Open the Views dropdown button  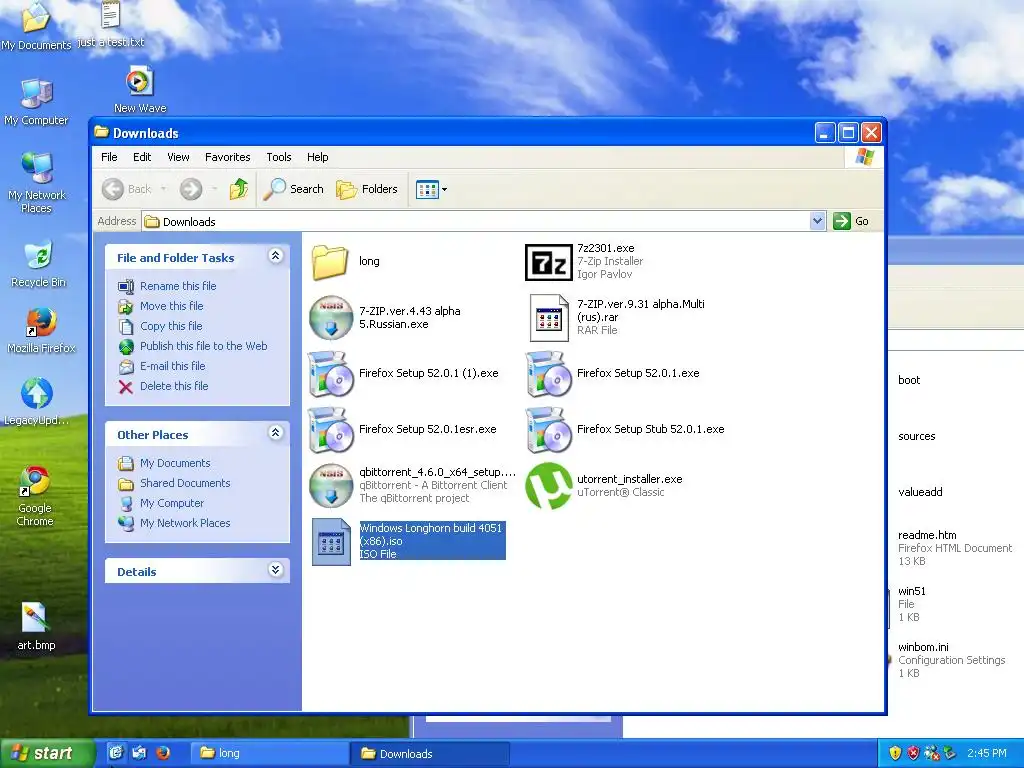tap(432, 189)
